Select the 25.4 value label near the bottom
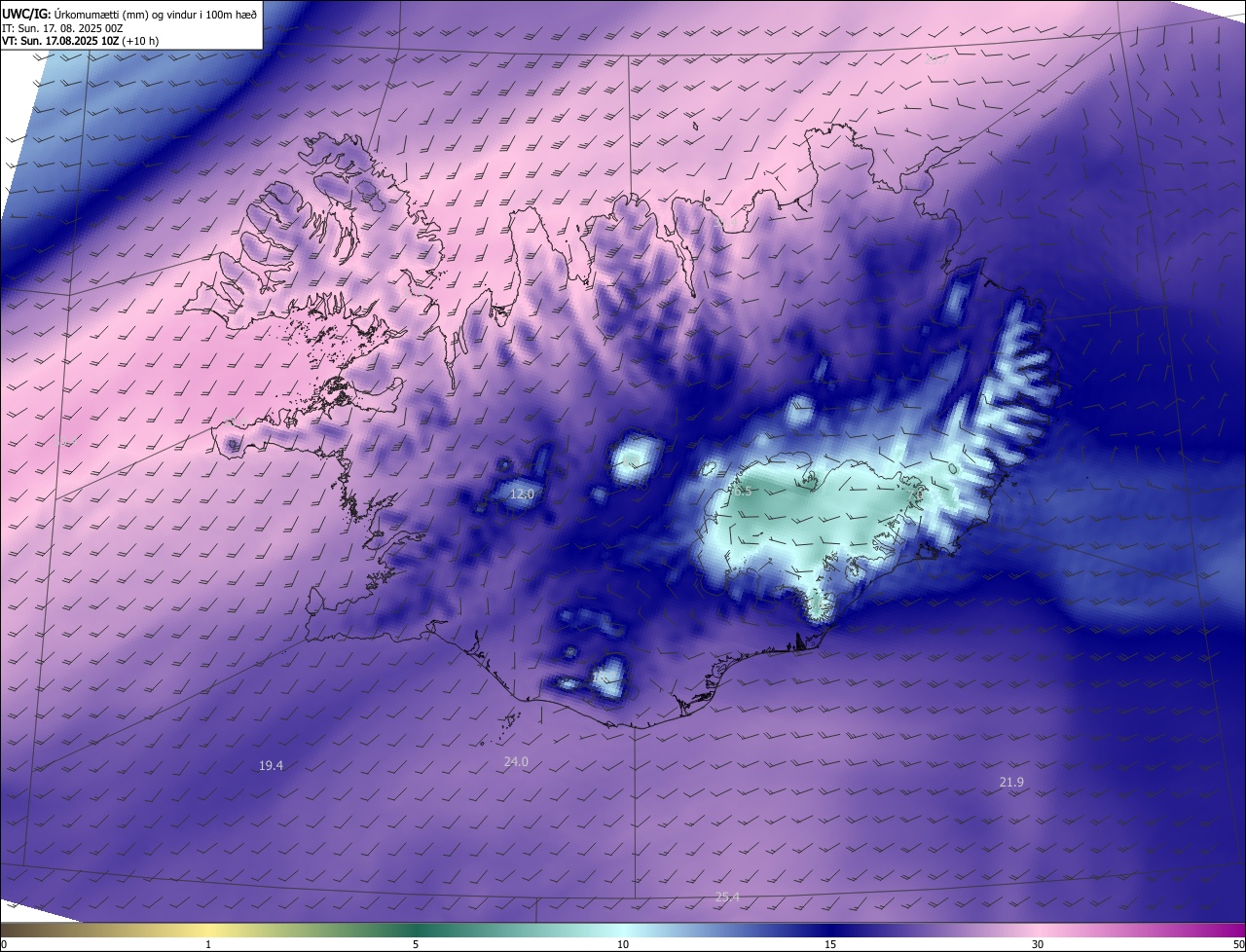 click(727, 897)
